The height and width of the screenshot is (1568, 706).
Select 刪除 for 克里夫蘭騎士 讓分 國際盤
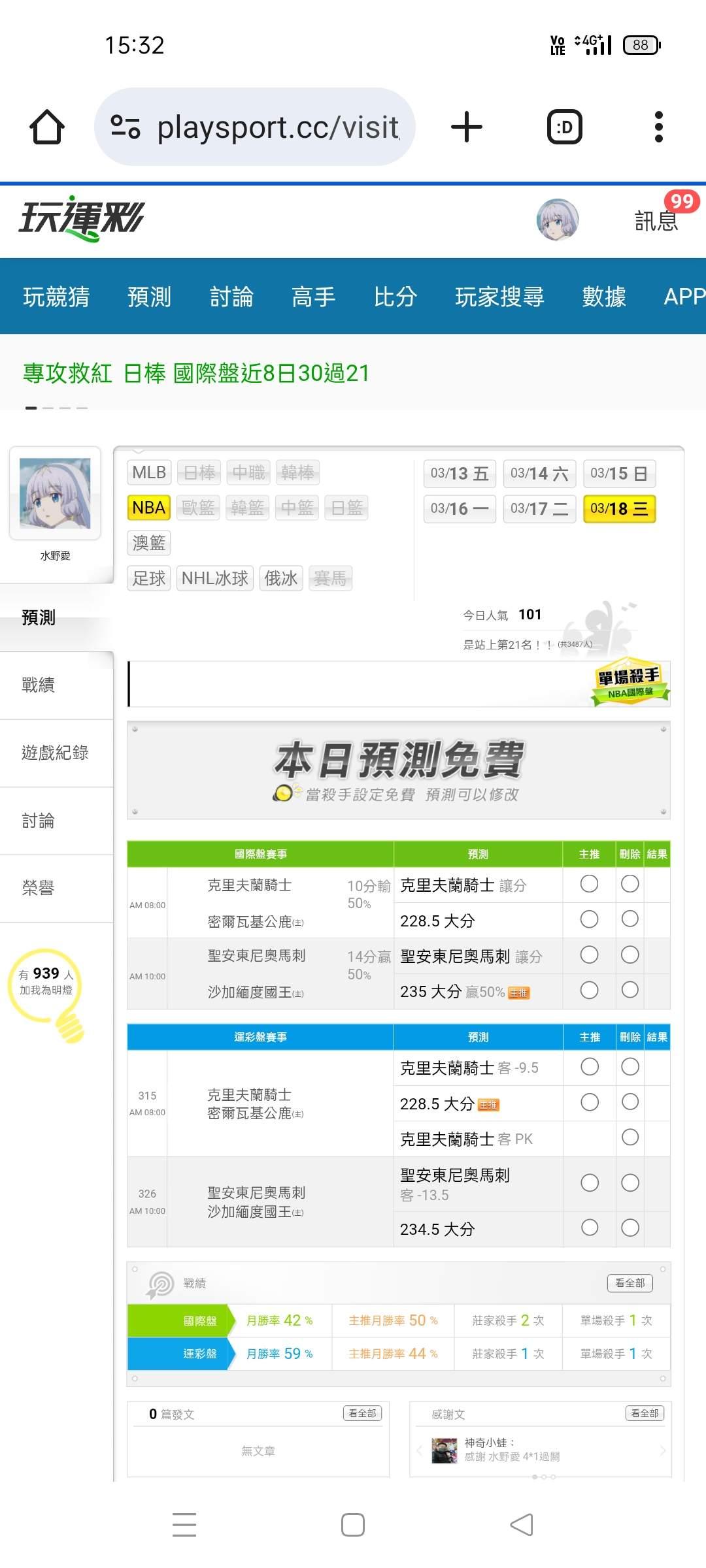coord(630,884)
